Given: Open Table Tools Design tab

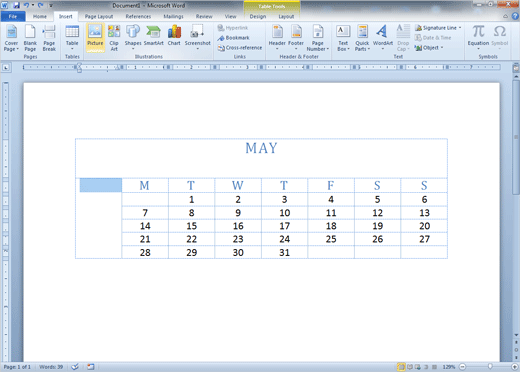Looking at the screenshot, I should [258, 16].
